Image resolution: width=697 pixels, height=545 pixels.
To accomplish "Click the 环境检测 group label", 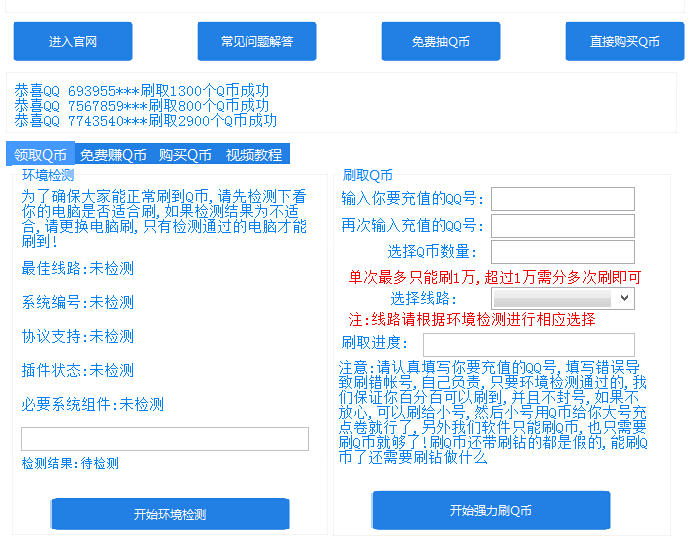I will coord(48,175).
